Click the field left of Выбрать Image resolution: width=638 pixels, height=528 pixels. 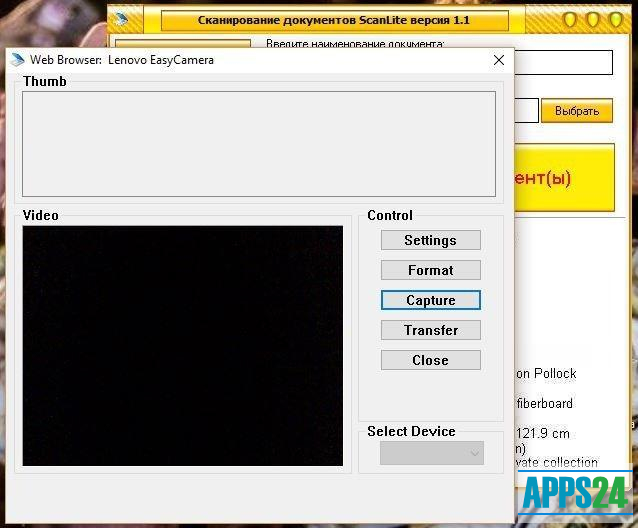527,110
